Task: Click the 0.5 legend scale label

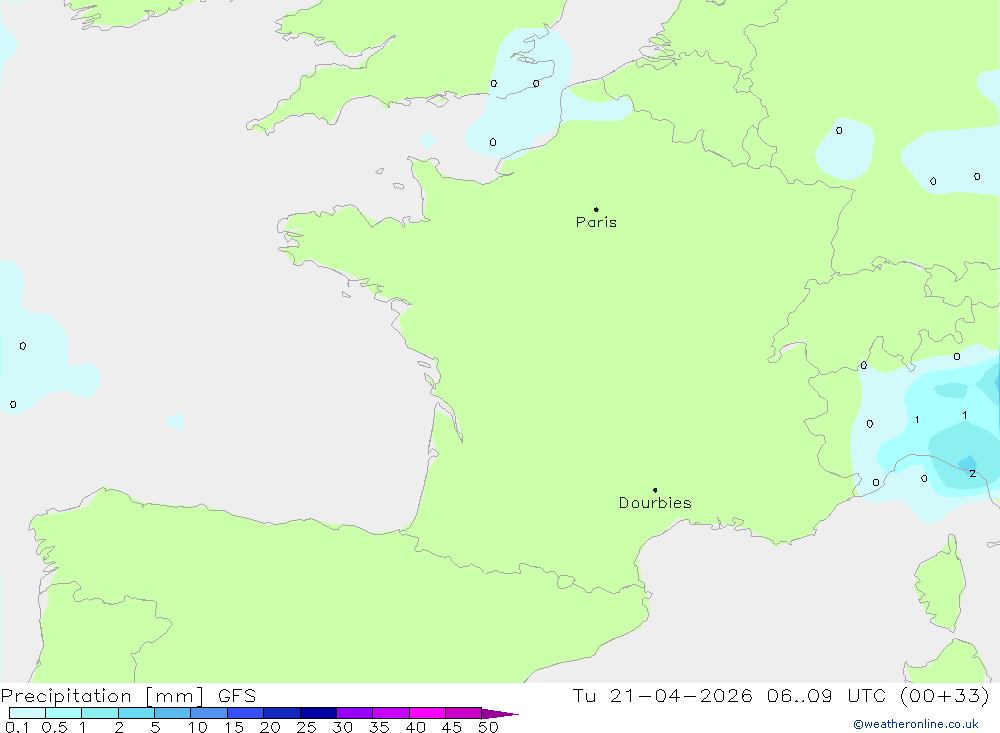Action: [54, 727]
